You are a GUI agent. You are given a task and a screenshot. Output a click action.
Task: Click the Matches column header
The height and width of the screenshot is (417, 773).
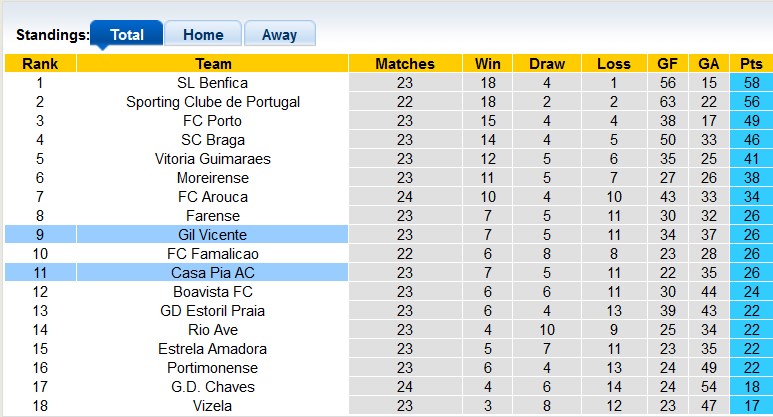point(404,64)
